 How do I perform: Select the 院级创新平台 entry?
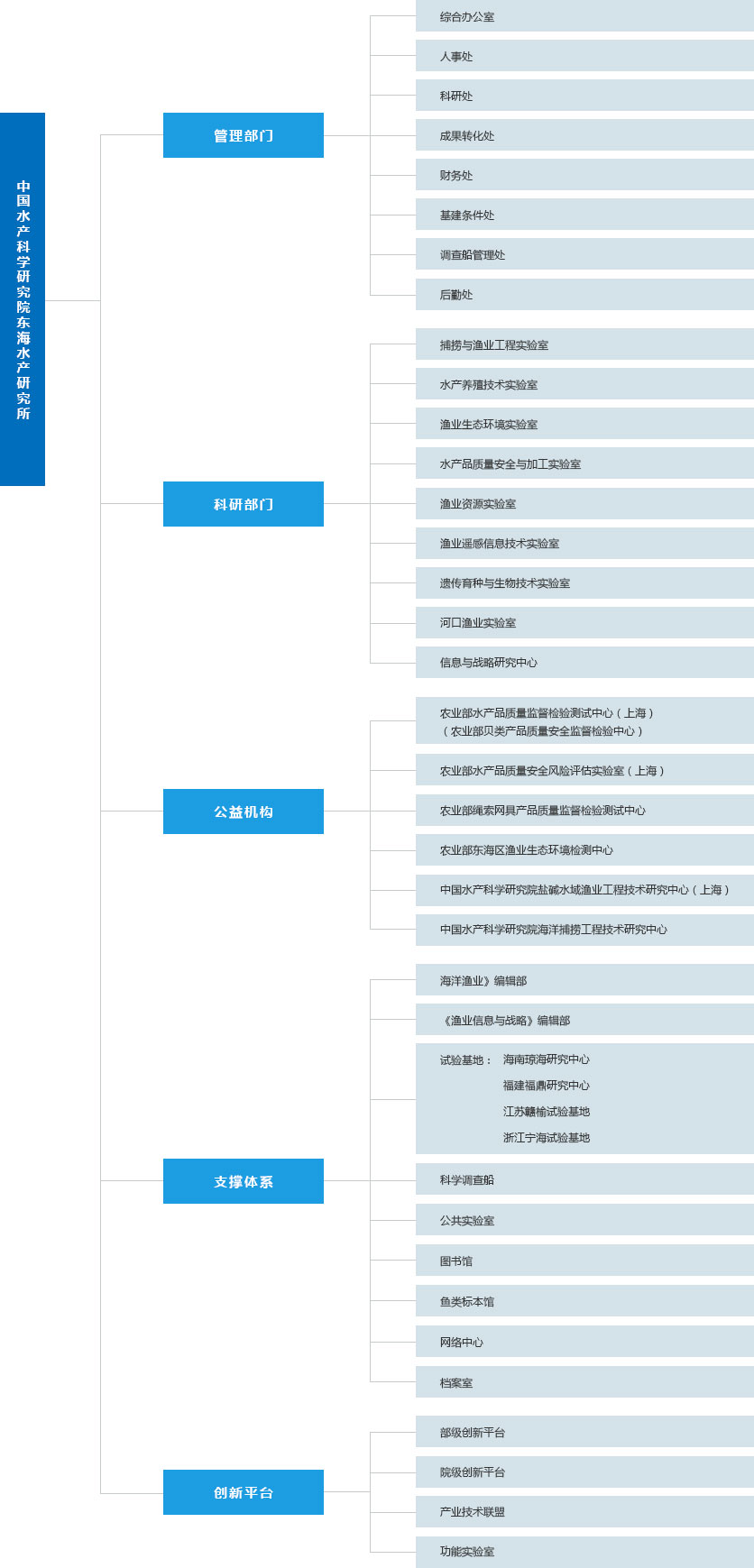pos(584,1472)
